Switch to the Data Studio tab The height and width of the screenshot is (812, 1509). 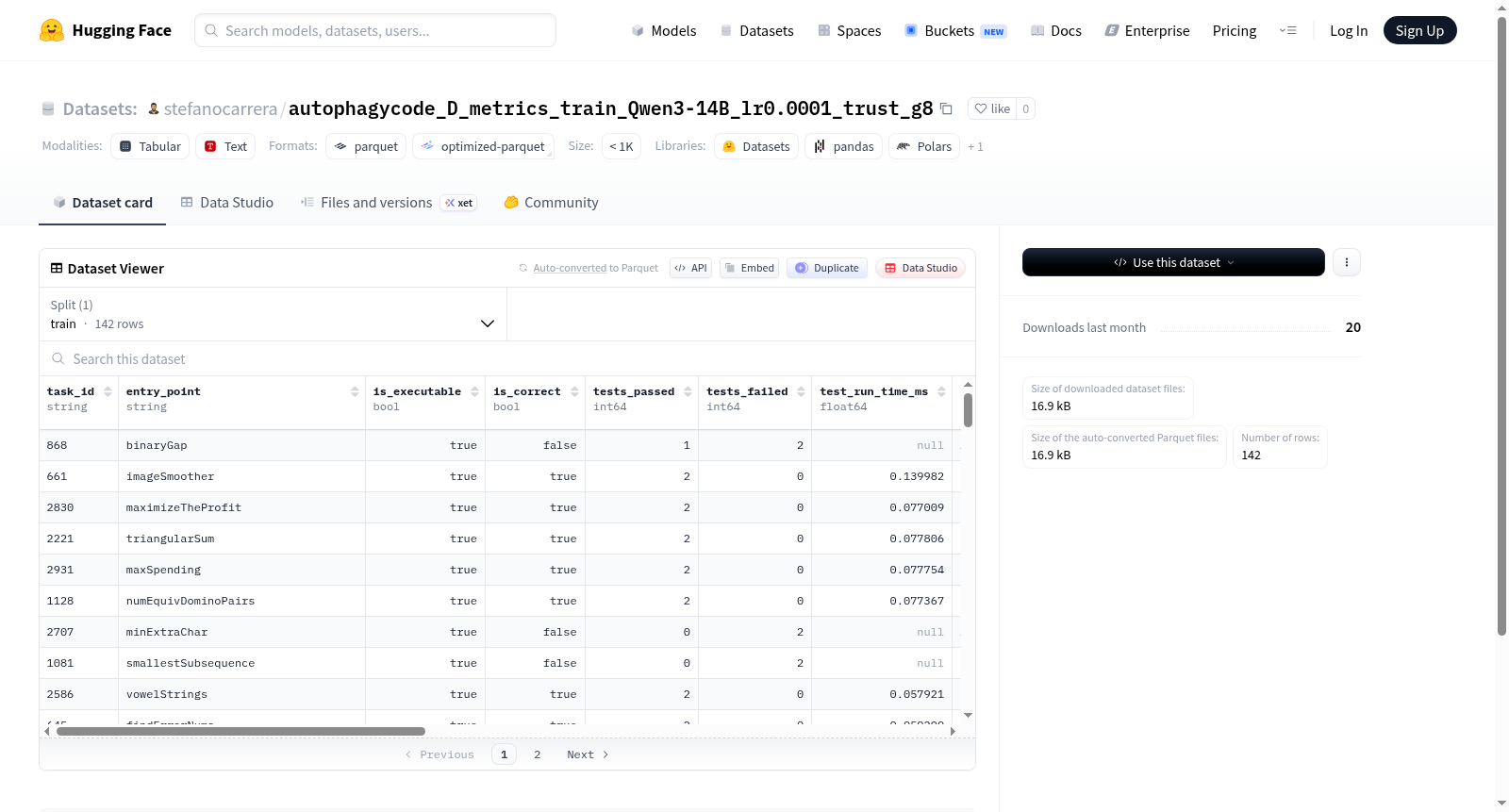[227, 202]
